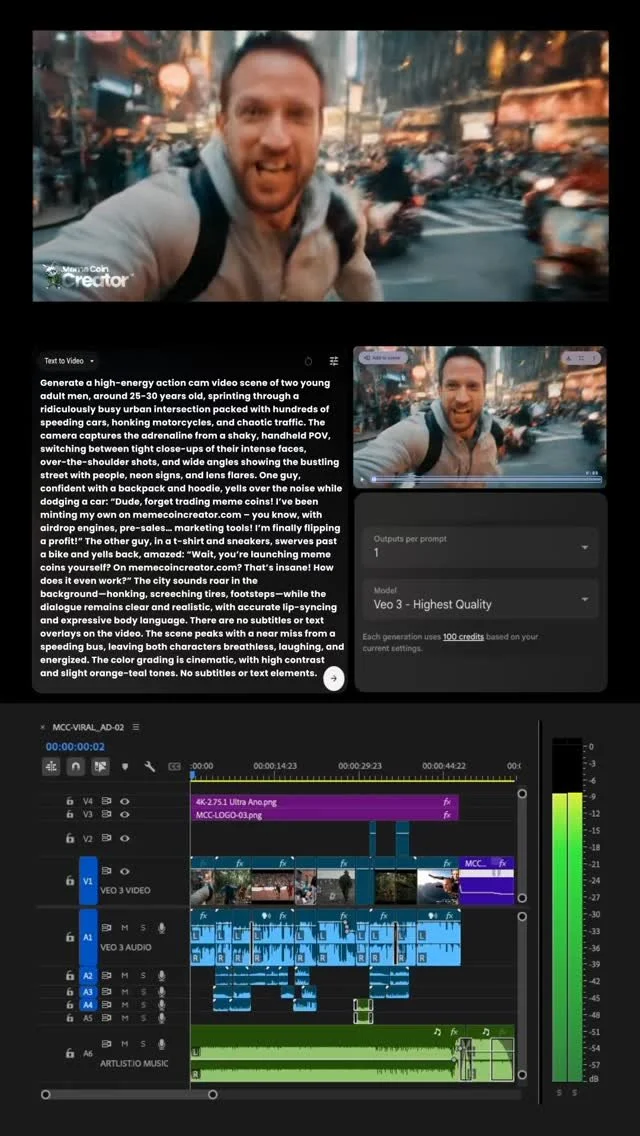
Task: Hide VEO 3 VIDEO track with eye icon
Action: coord(125,872)
